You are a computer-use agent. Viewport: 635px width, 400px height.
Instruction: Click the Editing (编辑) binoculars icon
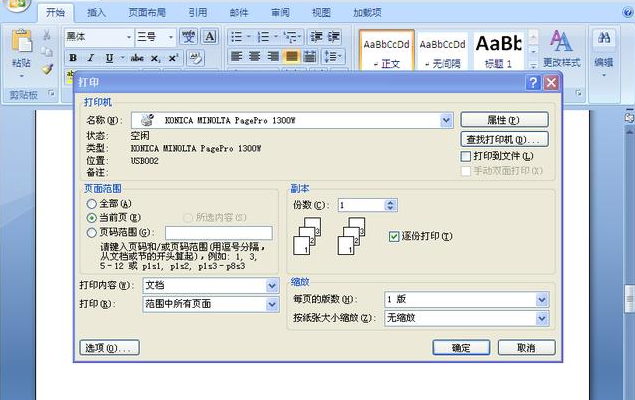click(x=604, y=38)
